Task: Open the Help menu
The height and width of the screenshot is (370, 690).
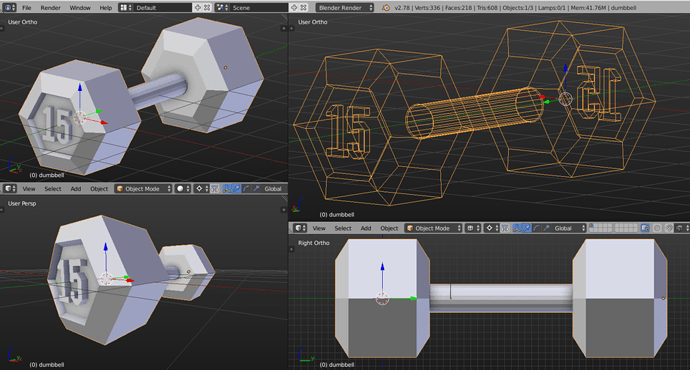Action: tap(106, 7)
